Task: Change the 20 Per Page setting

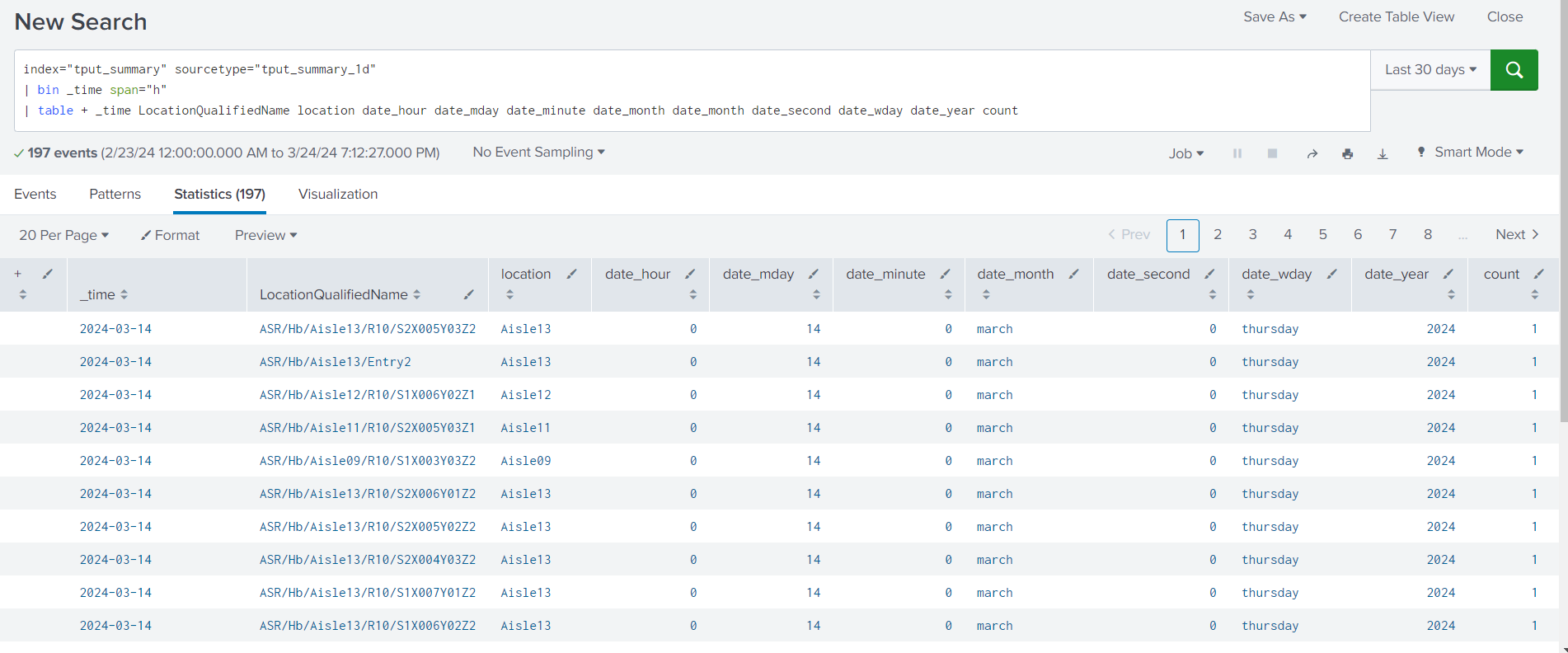Action: pyautogui.click(x=63, y=235)
